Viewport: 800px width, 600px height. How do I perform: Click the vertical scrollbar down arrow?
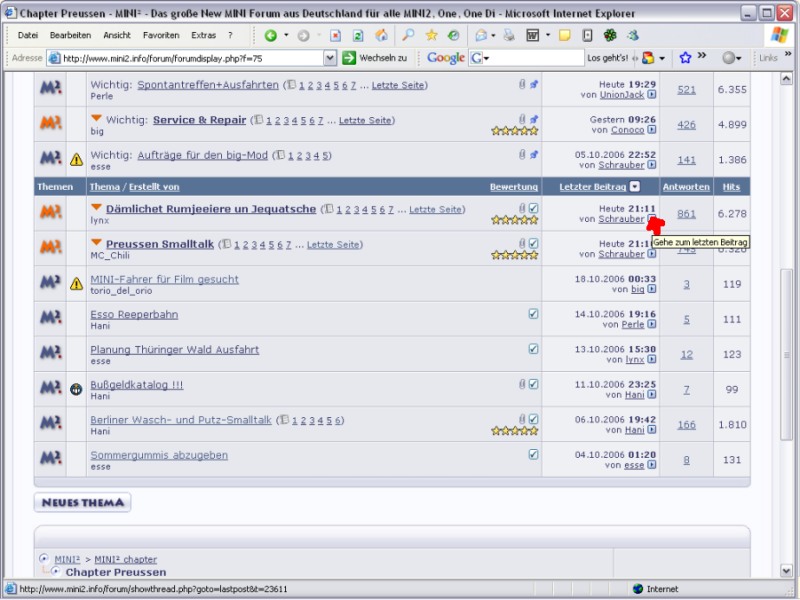tap(786, 571)
